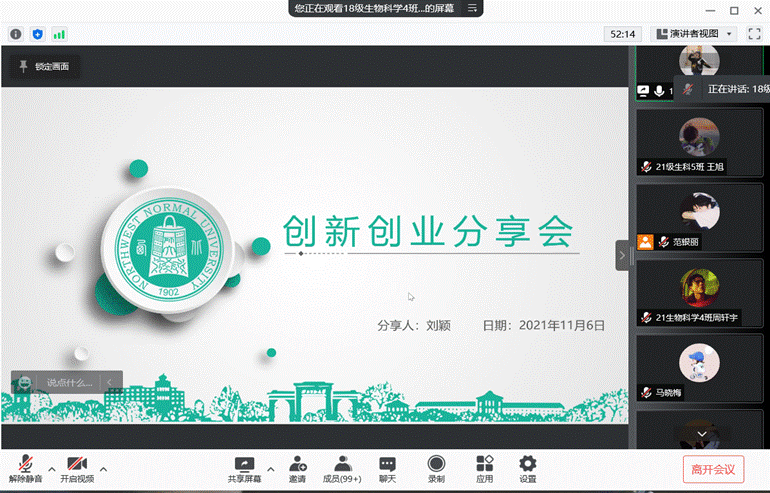Expand video options arrow beside 开启视频
The image size is (770, 493).
(x=103, y=467)
